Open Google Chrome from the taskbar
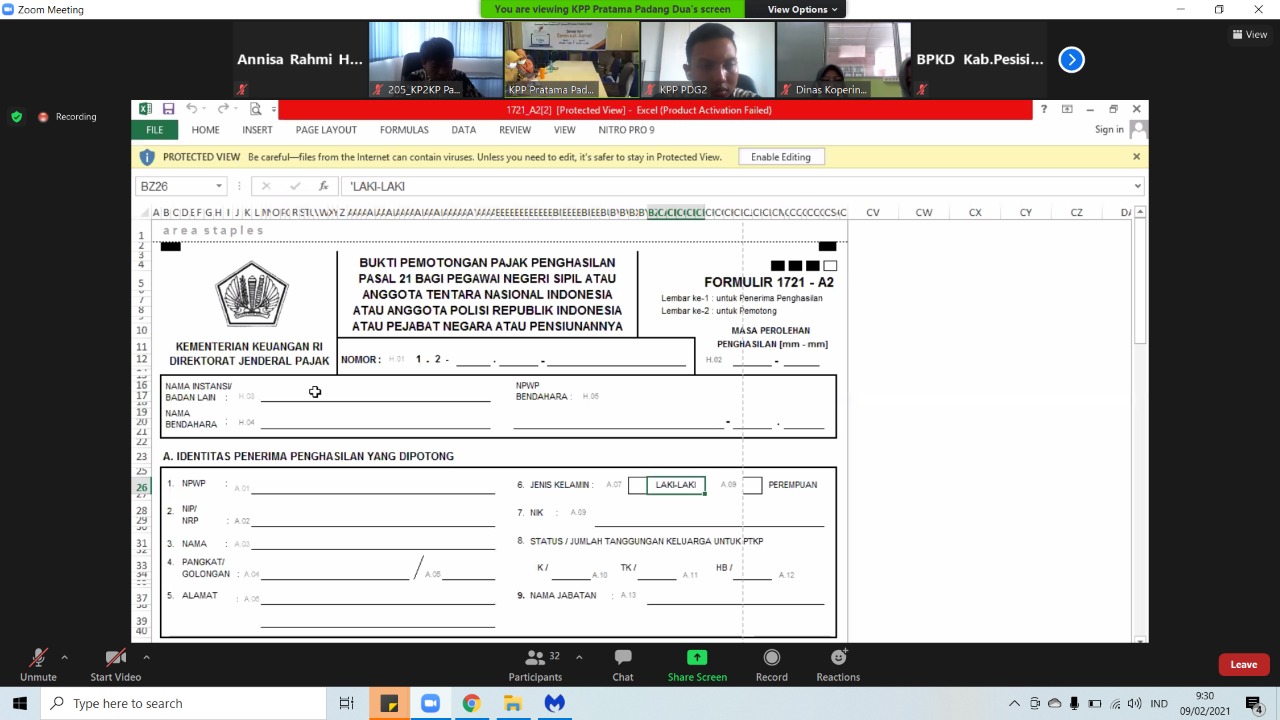Screen dimensions: 1280x720 point(471,703)
